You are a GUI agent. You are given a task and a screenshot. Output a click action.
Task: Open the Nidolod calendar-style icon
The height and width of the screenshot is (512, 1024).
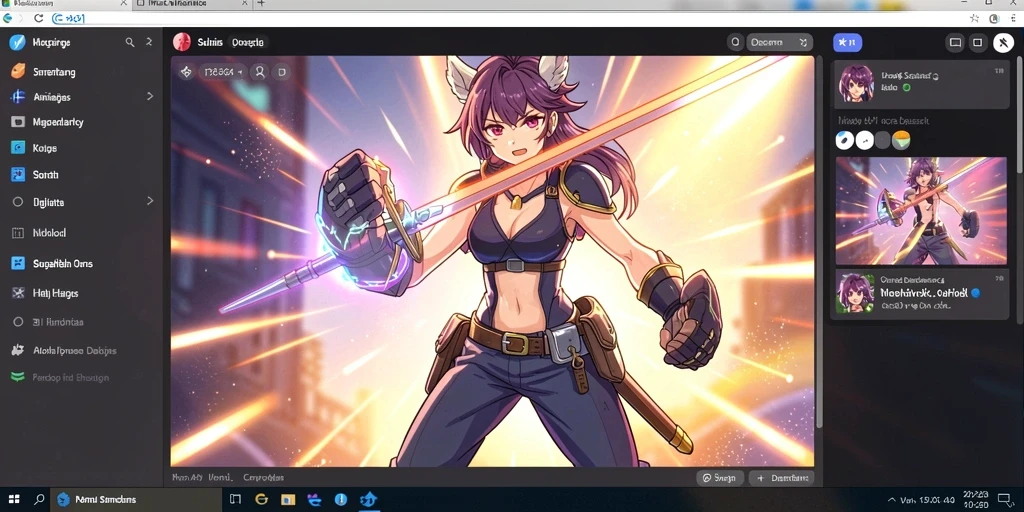(x=18, y=232)
